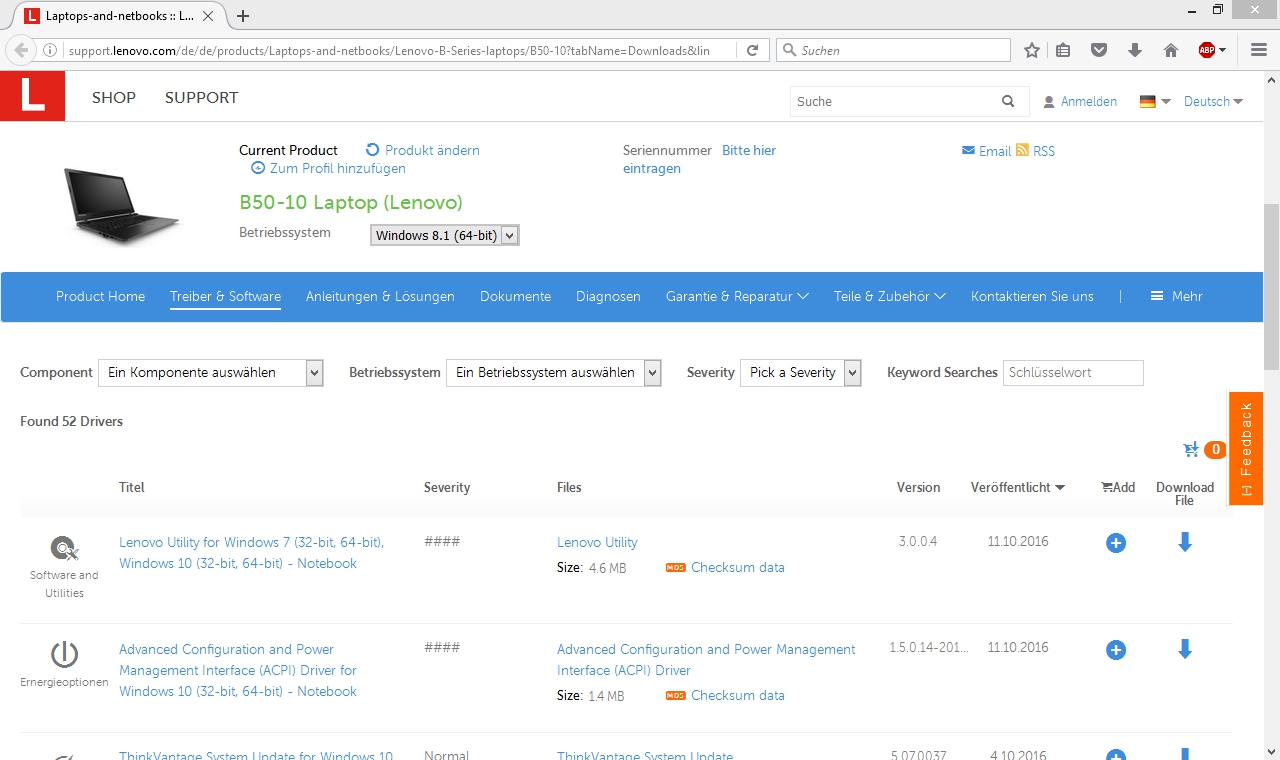Add ACPI Driver to download list
Screen dimensions: 1280x760
(x=1116, y=650)
